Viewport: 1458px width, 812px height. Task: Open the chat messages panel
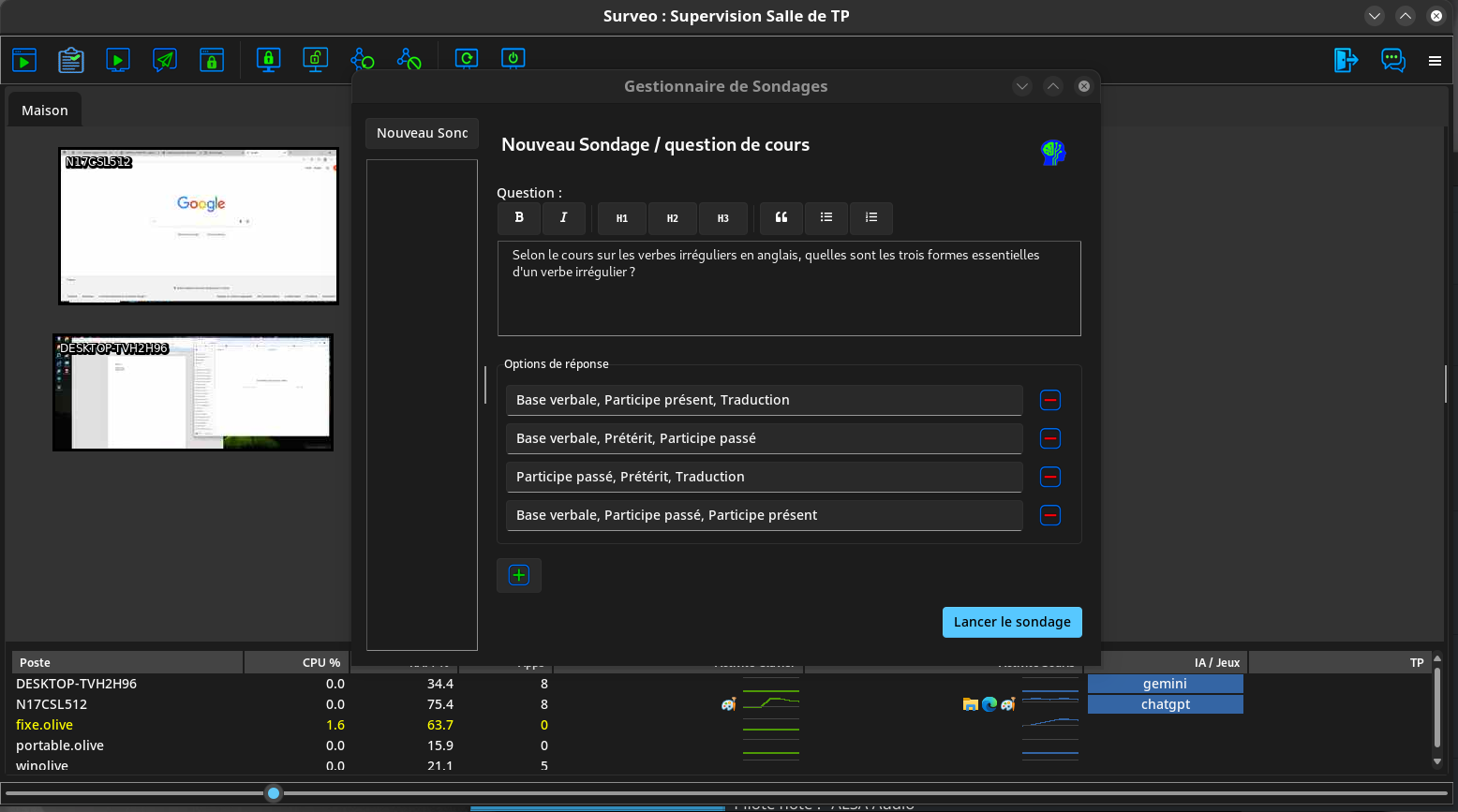point(1392,60)
